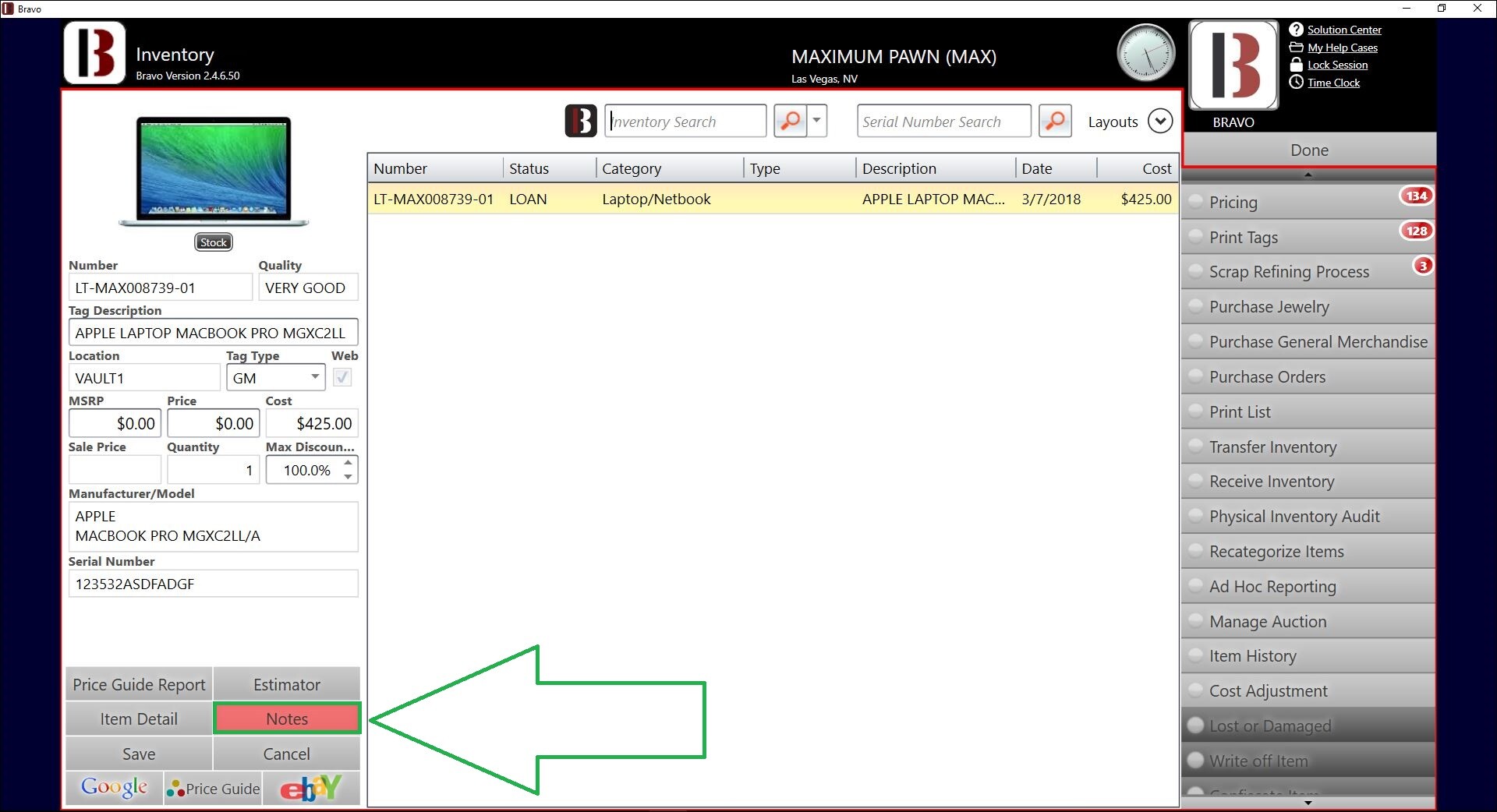Click in the Serial Number Search field
Image resolution: width=1497 pixels, height=812 pixels.
click(x=943, y=121)
